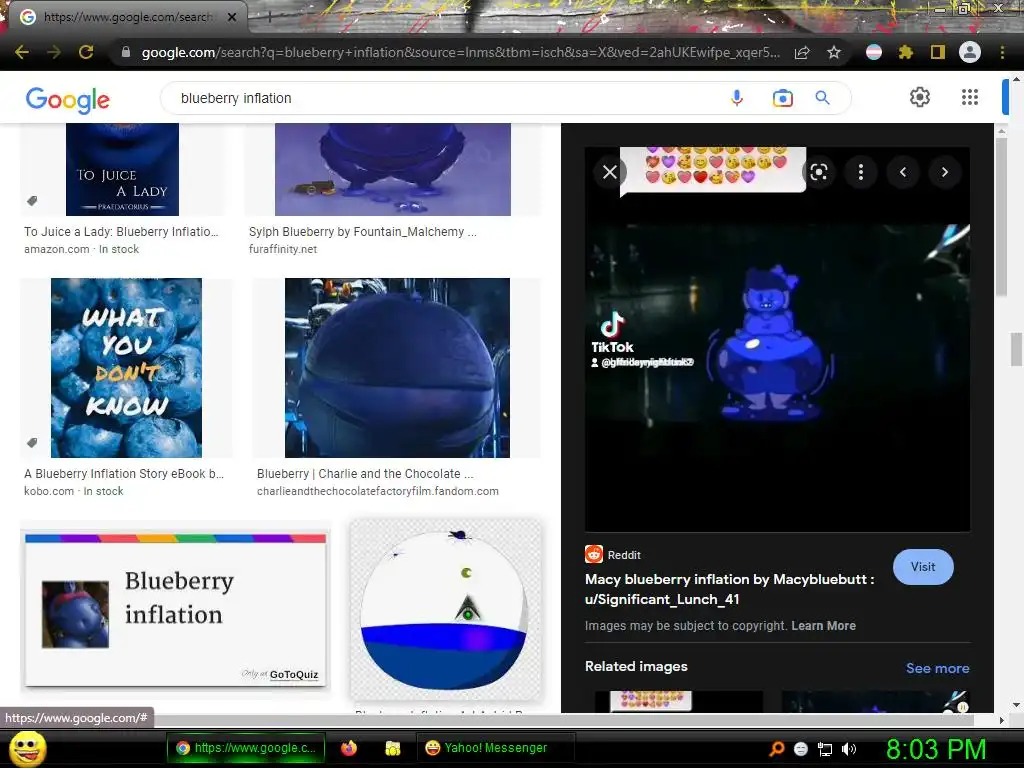Screen dimensions: 1024x768
Task: Open Google quick settings gear
Action: tap(920, 97)
